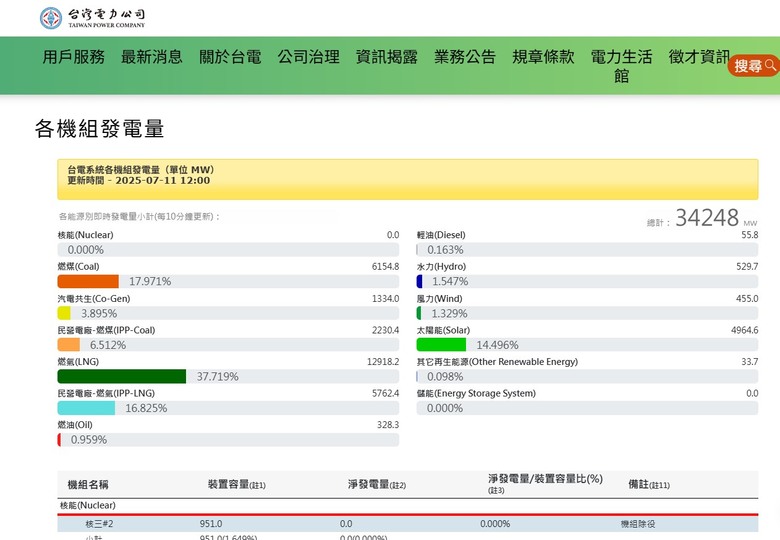Click the 機組名稱 column header
This screenshot has height=540, width=780.
tap(88, 484)
